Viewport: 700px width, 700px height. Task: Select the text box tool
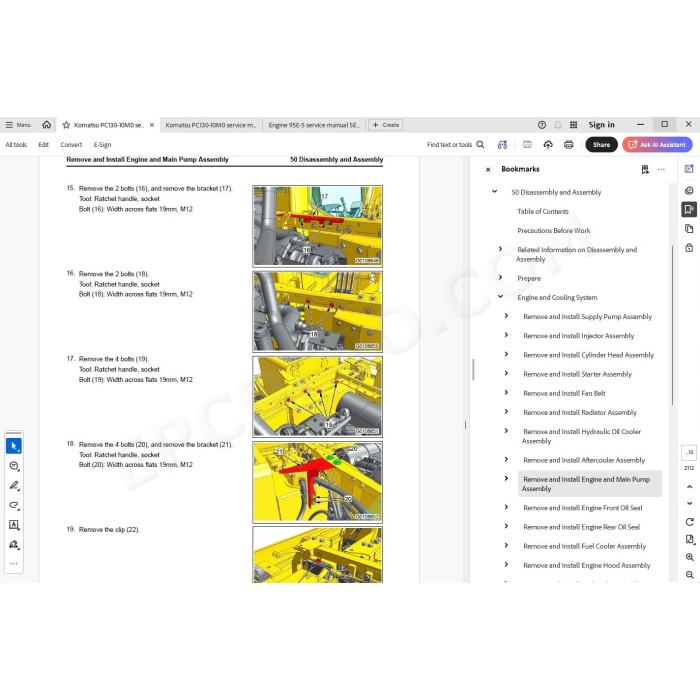tap(14, 525)
